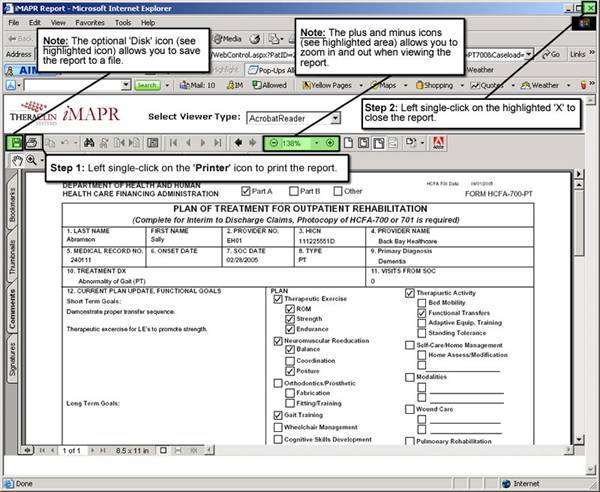Check the Wheelchair Management checkbox
The image size is (600, 492).
(278, 427)
